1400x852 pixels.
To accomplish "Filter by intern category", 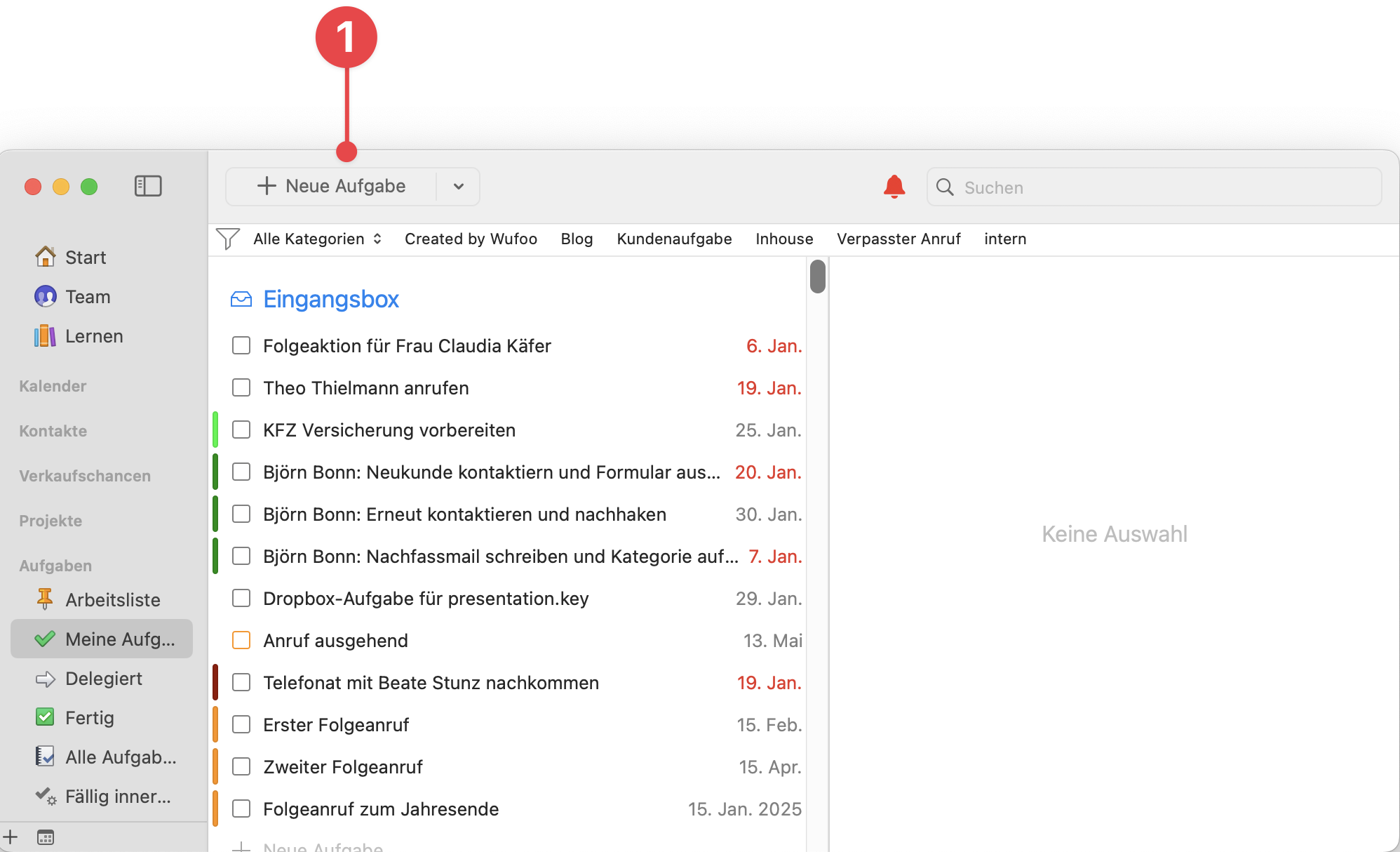I will [x=1005, y=239].
